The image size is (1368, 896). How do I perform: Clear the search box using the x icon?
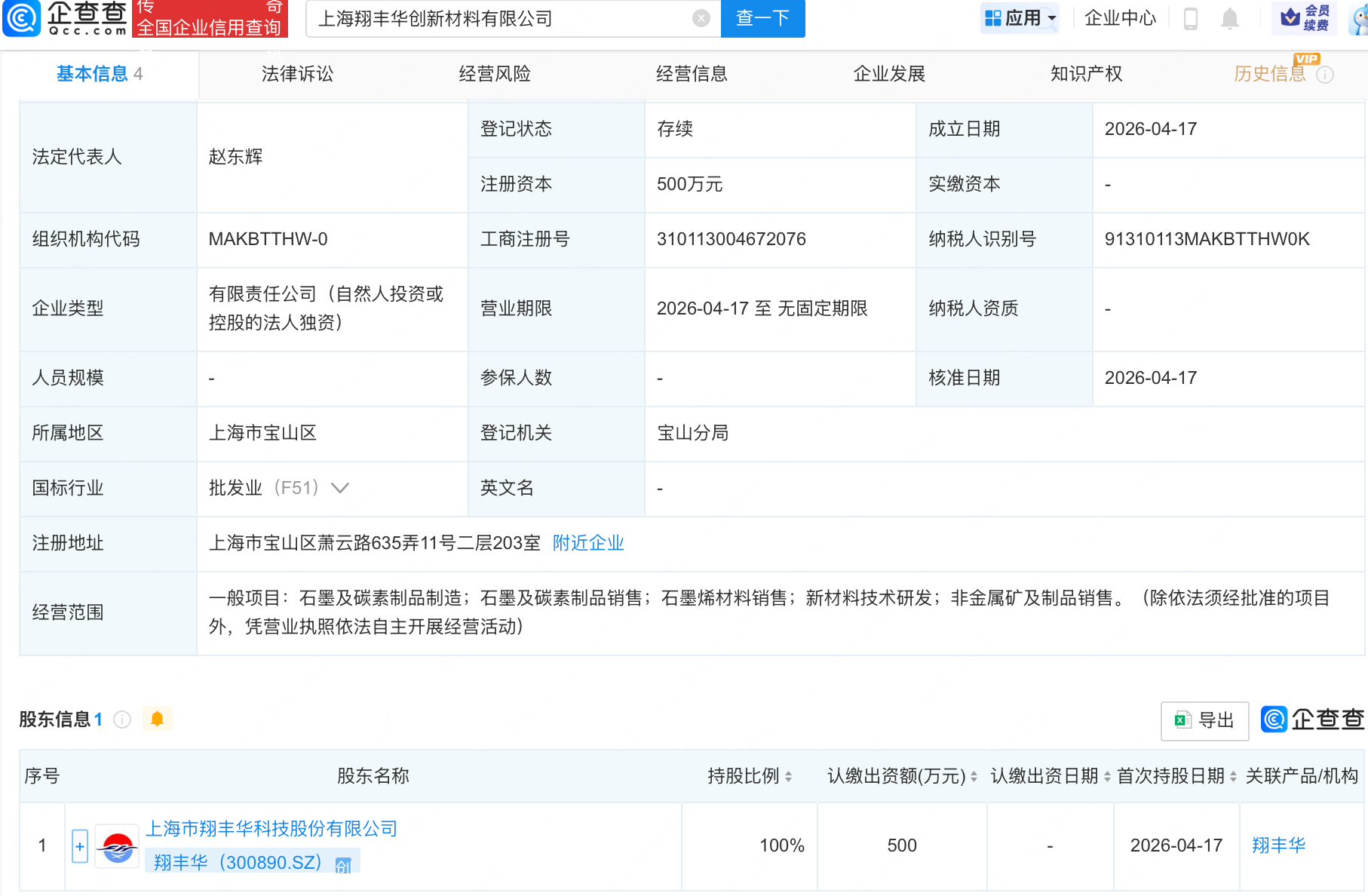click(x=700, y=19)
